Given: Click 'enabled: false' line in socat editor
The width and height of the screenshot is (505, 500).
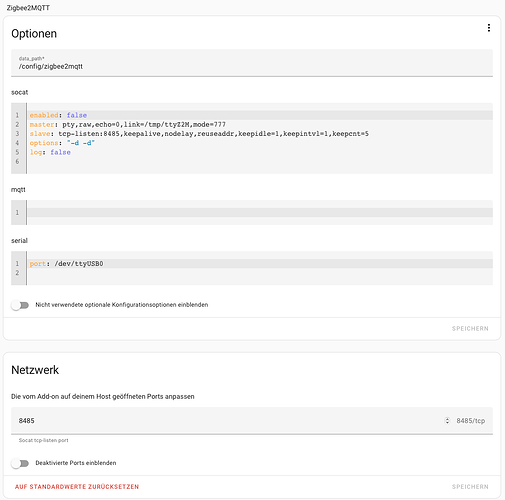Looking at the screenshot, I should 260,115.
